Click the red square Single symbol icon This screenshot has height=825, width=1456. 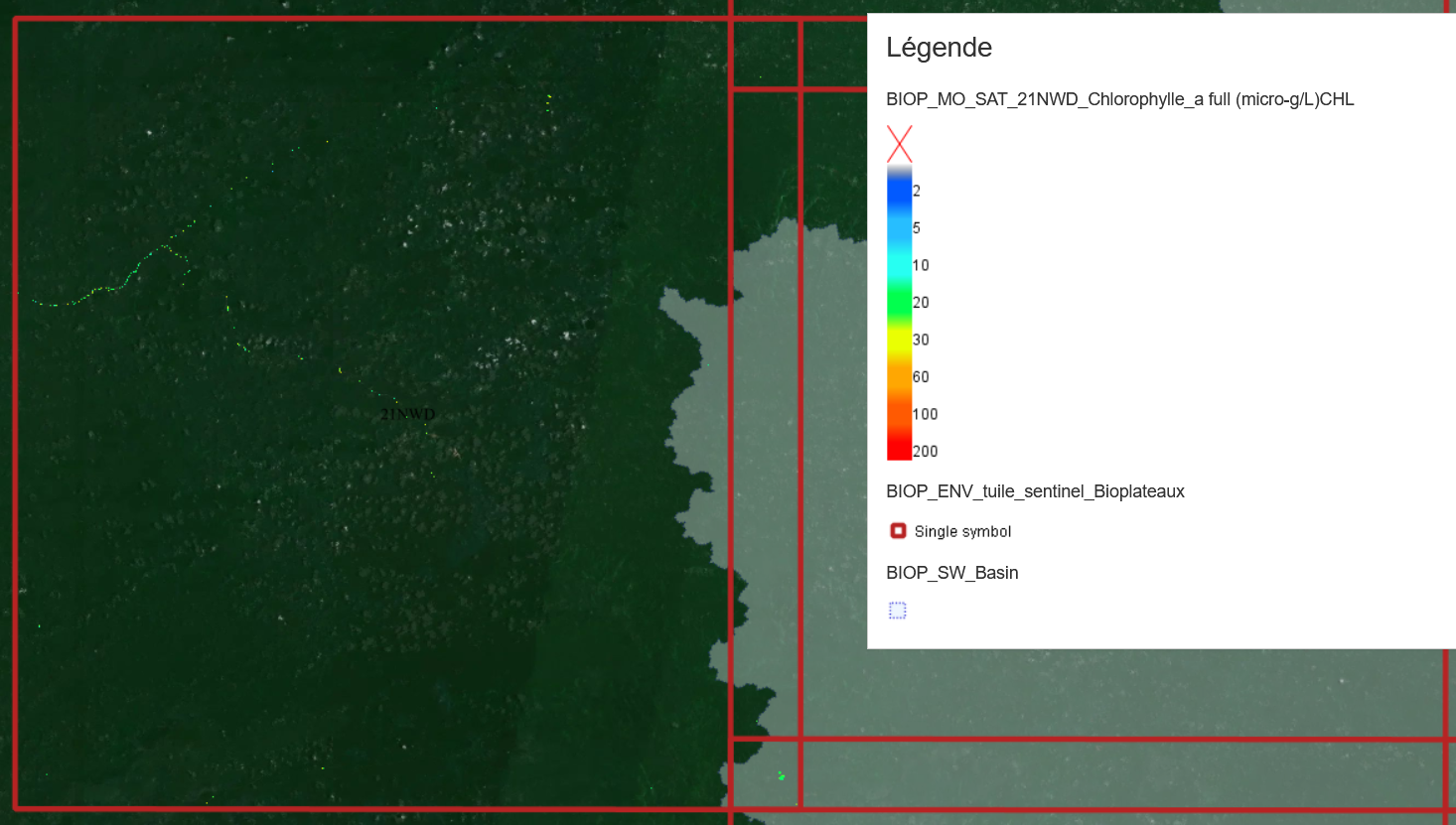coord(898,531)
